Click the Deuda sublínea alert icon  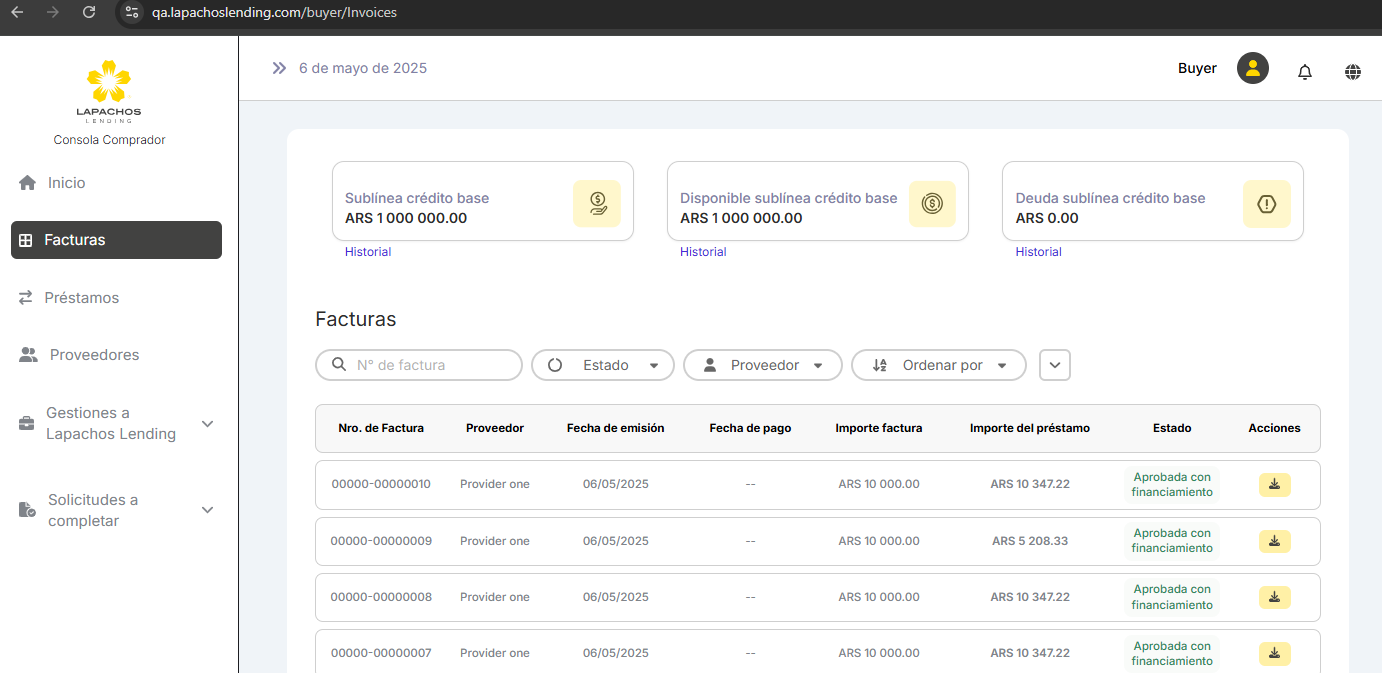coord(1266,204)
